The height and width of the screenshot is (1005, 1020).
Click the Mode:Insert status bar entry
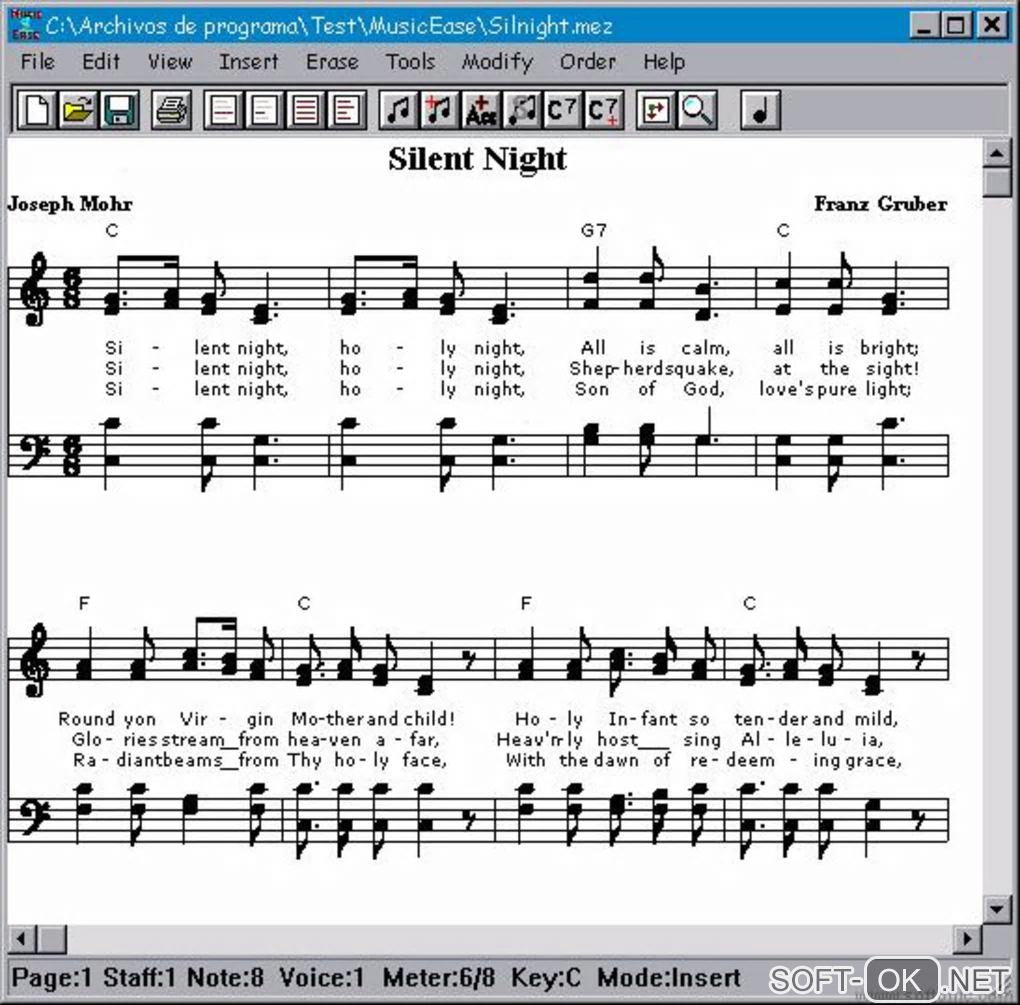pos(669,978)
